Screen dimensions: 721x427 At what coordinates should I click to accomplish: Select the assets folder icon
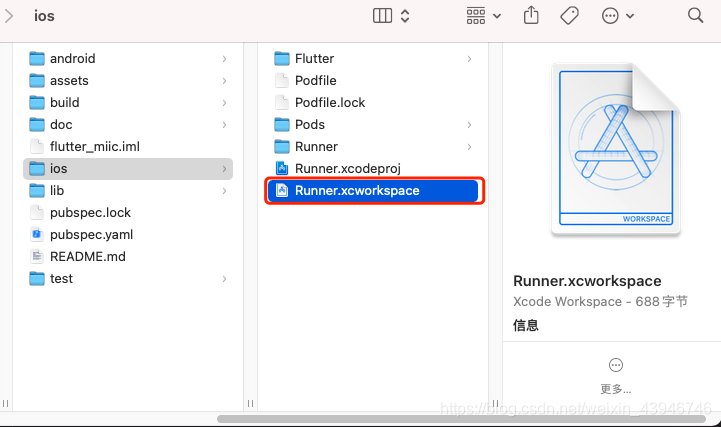pos(37,81)
